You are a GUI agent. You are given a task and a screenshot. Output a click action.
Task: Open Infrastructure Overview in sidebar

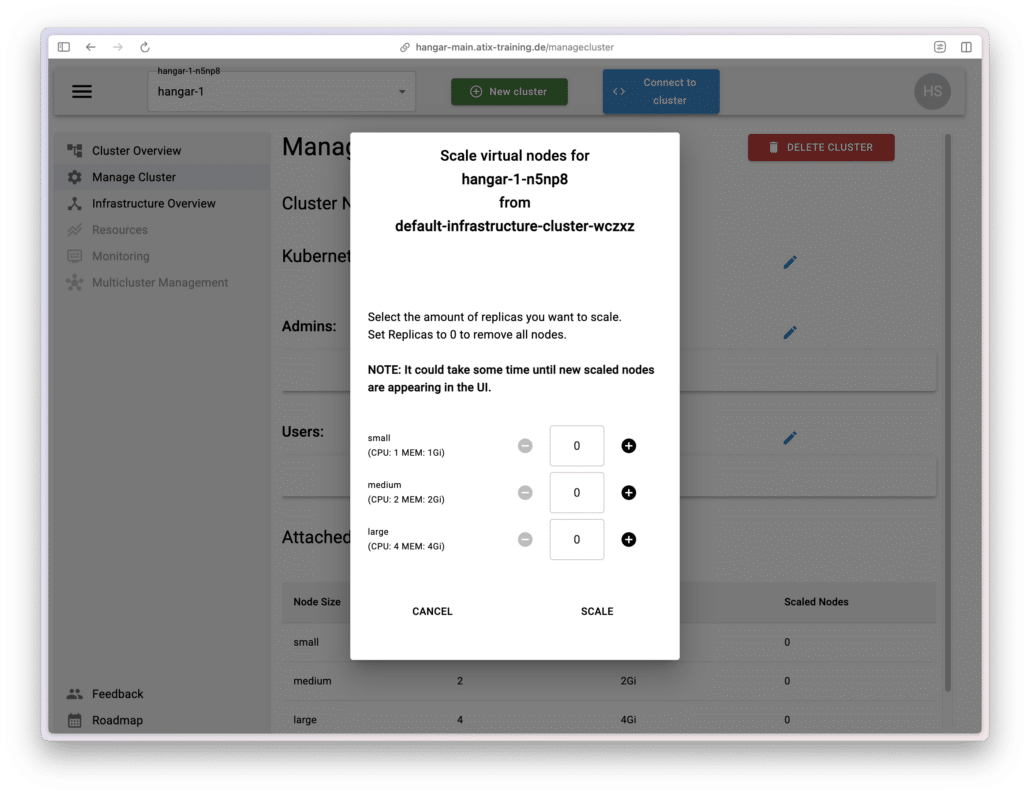153,203
